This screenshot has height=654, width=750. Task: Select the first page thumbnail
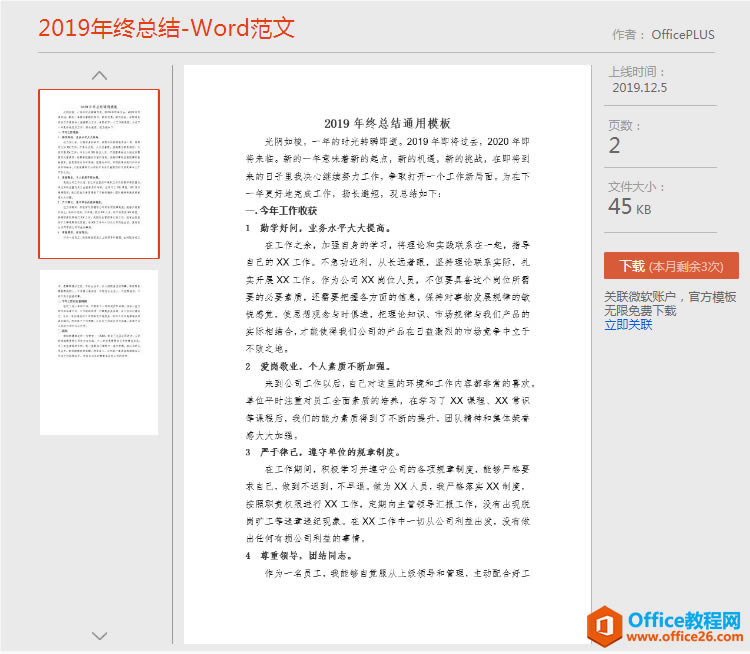99,174
